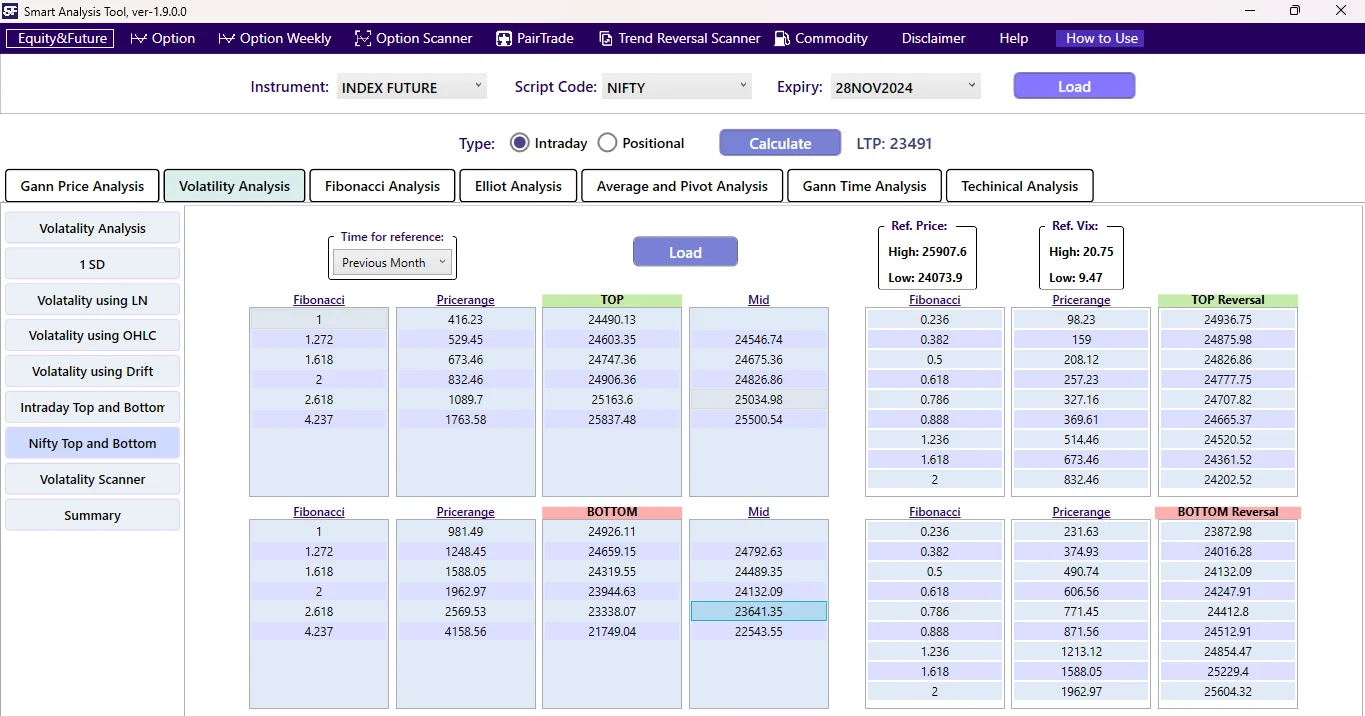Open the Gann Time Analysis tab

(x=863, y=186)
